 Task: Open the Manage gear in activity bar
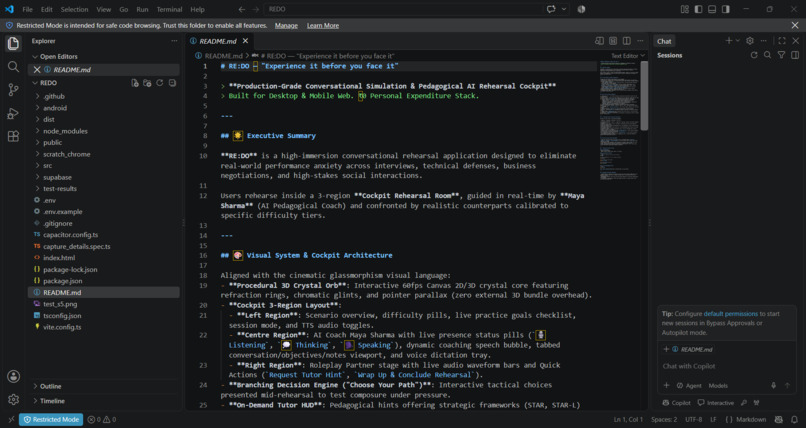pos(13,399)
